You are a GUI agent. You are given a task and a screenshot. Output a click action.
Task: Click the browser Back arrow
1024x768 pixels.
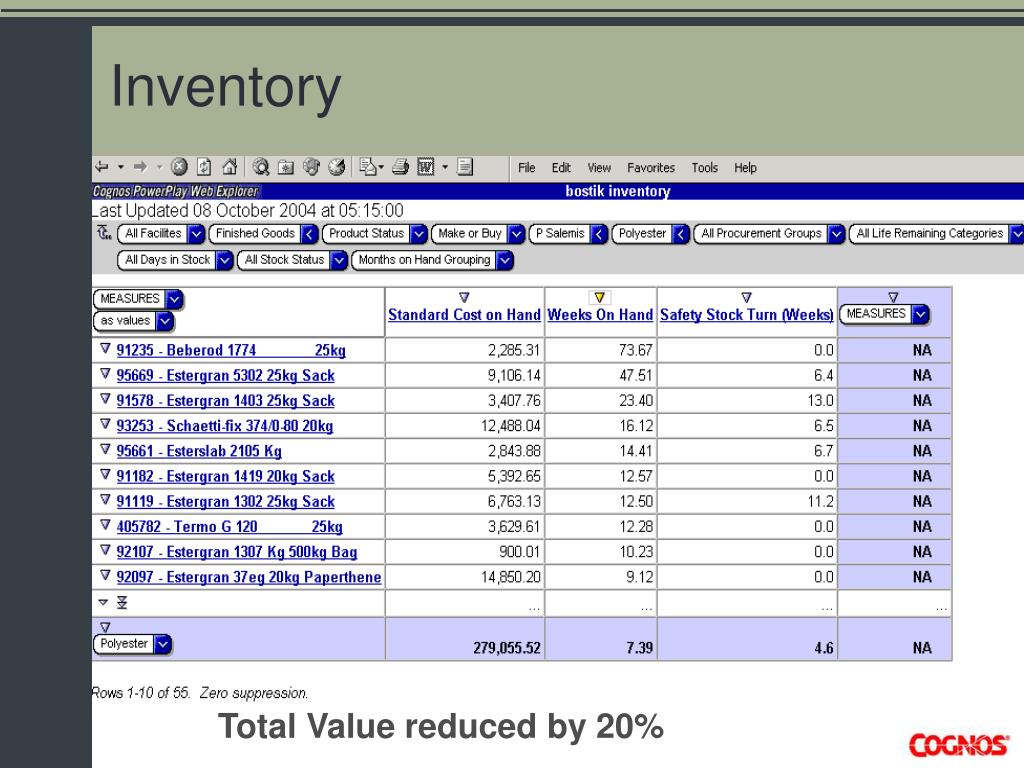coord(102,167)
